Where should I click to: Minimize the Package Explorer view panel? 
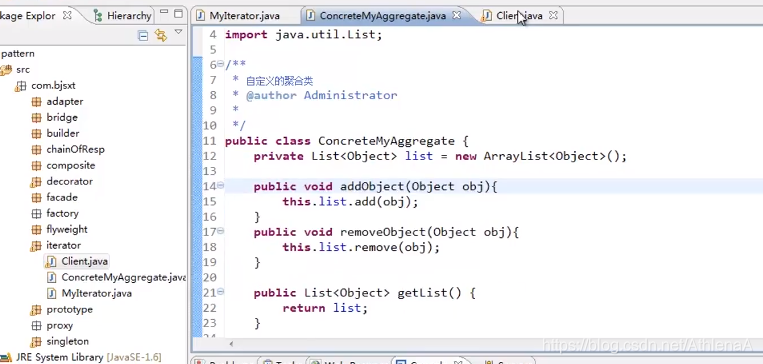(164, 12)
